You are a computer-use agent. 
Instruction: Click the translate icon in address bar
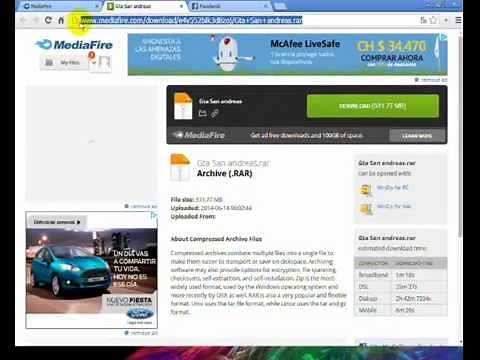click(x=423, y=20)
